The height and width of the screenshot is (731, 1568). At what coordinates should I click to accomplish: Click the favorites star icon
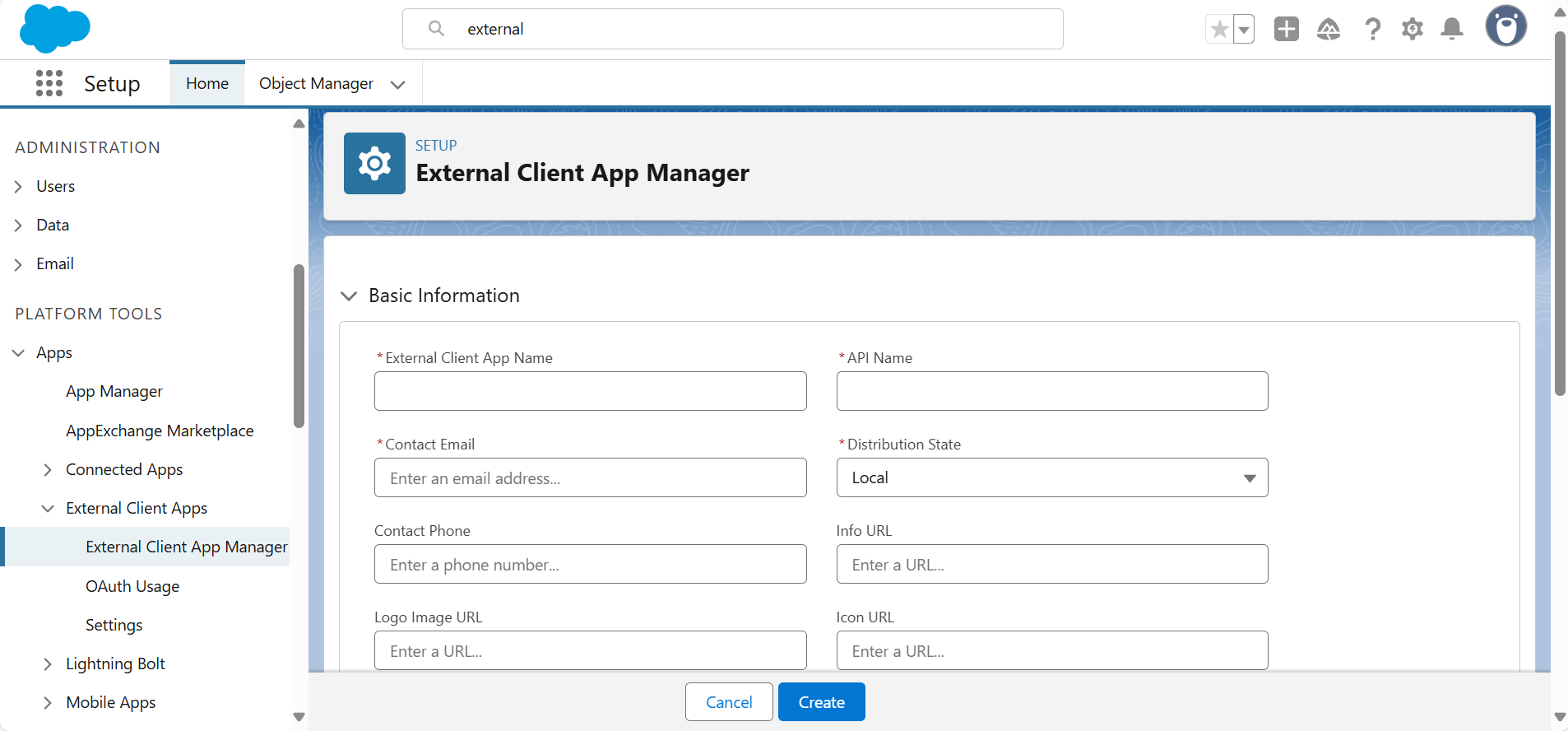(x=1219, y=30)
